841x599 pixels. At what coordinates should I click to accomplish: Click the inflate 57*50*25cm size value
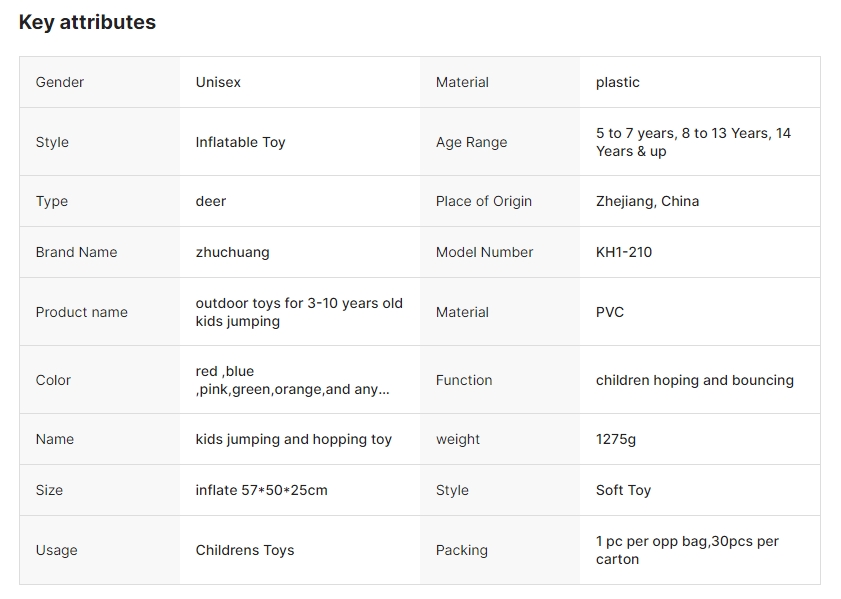(261, 490)
